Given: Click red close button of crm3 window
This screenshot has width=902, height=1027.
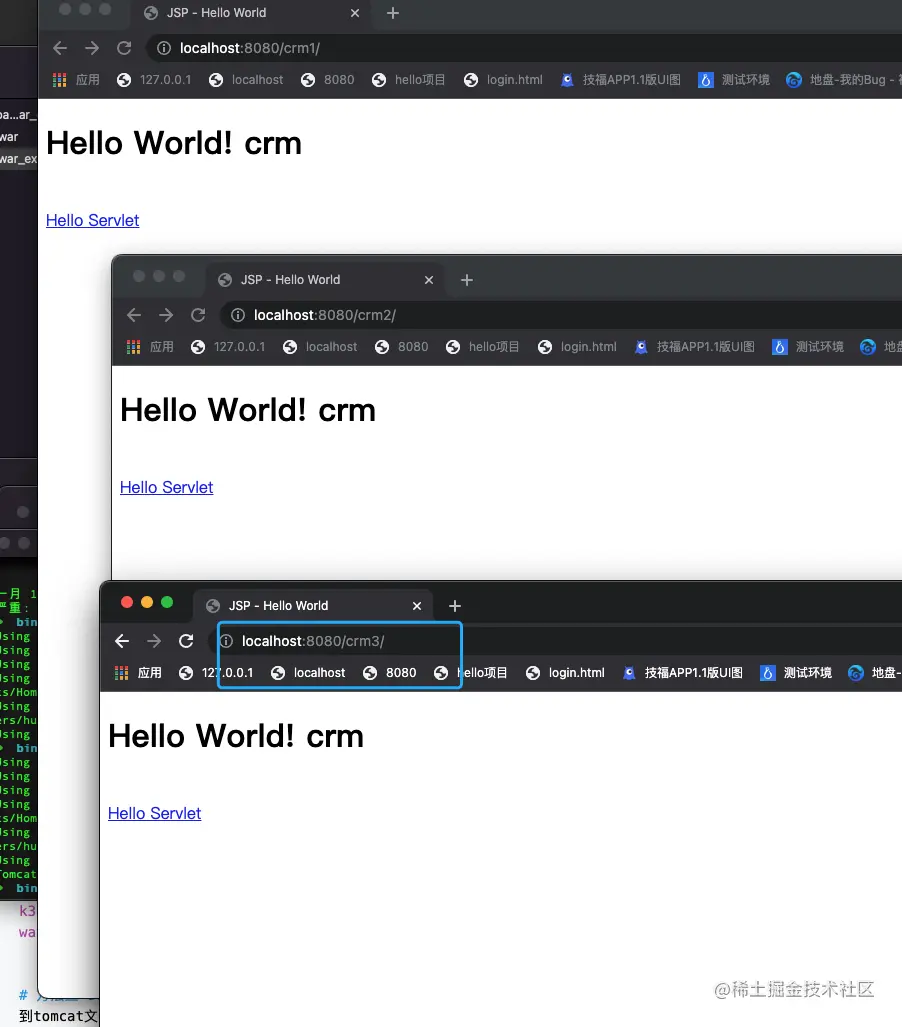Looking at the screenshot, I should coord(127,603).
